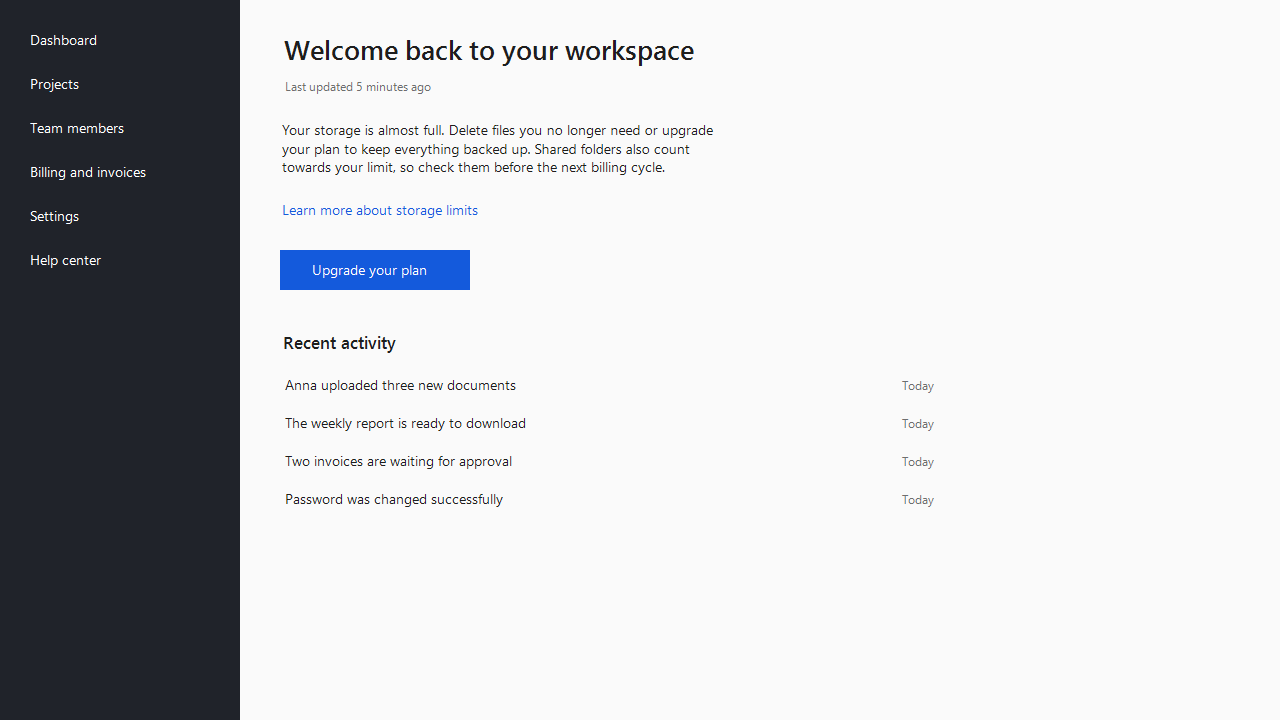This screenshot has width=1280, height=720.
Task: Click the Upgrade your plan button
Action: tap(375, 270)
